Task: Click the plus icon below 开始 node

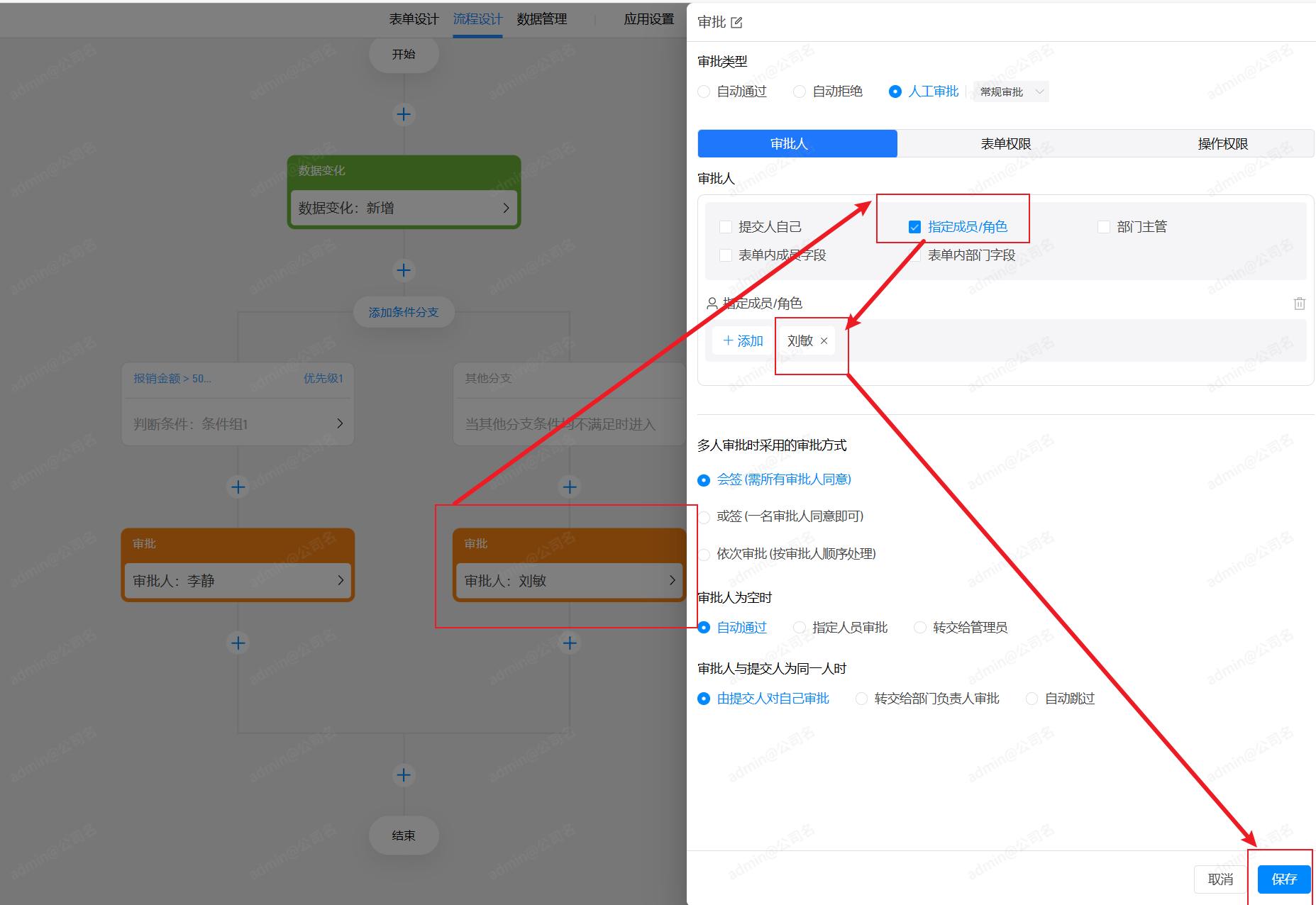Action: (x=404, y=114)
